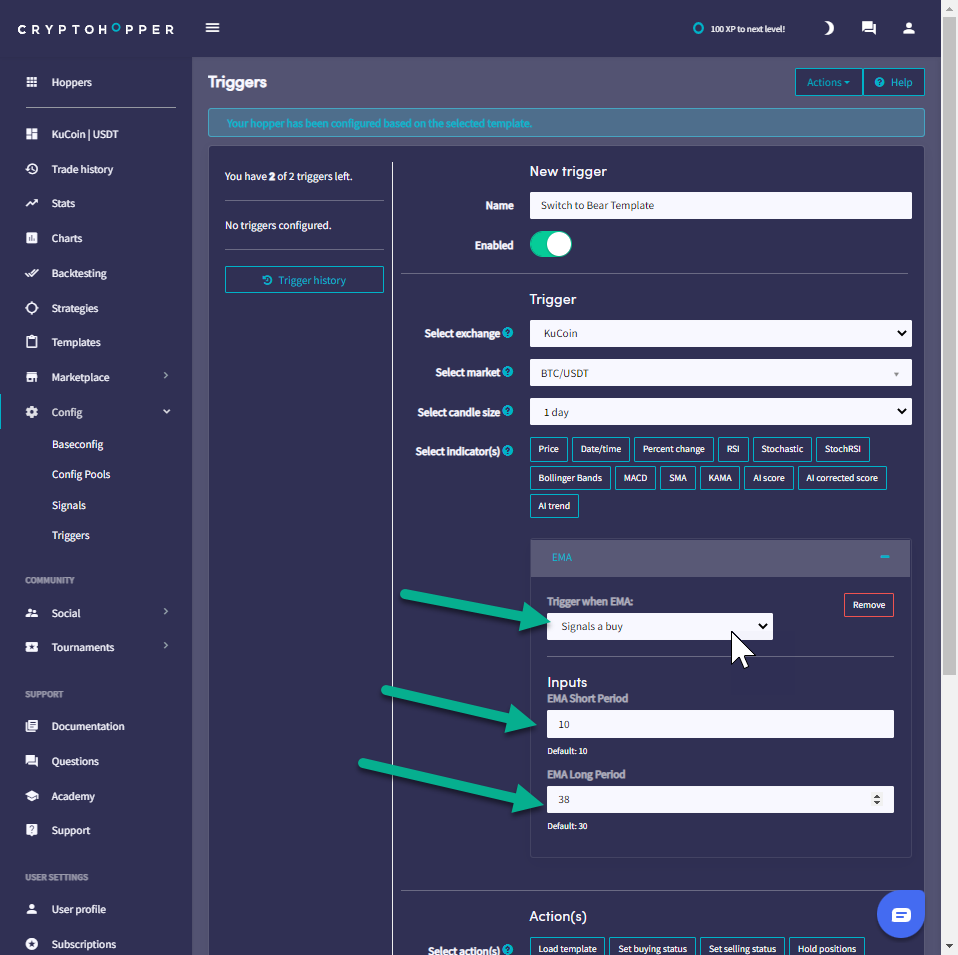Collapse the EMA indicator panel
958x955 pixels.
pyautogui.click(x=884, y=557)
